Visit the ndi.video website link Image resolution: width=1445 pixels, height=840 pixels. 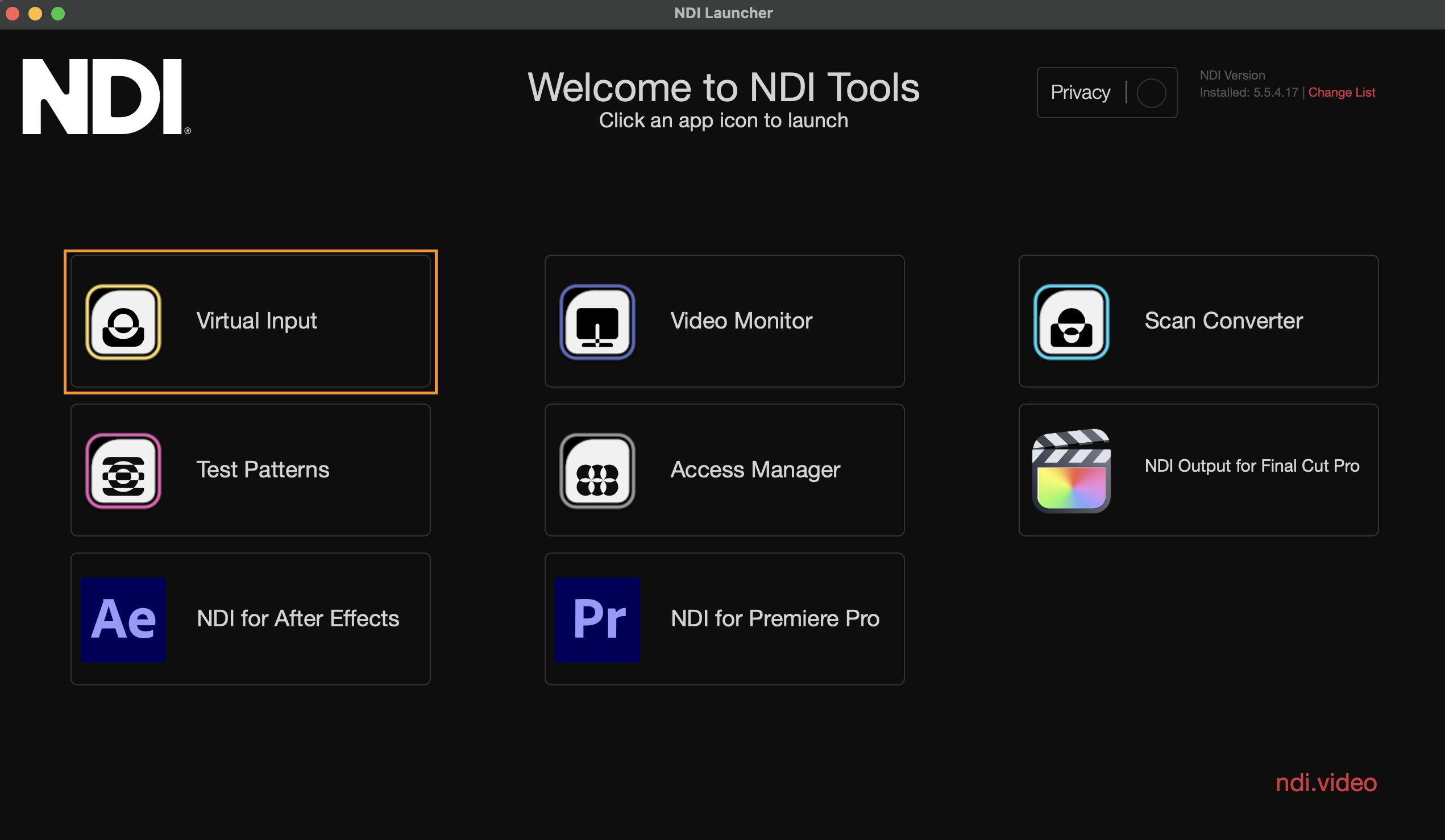[x=1325, y=783]
